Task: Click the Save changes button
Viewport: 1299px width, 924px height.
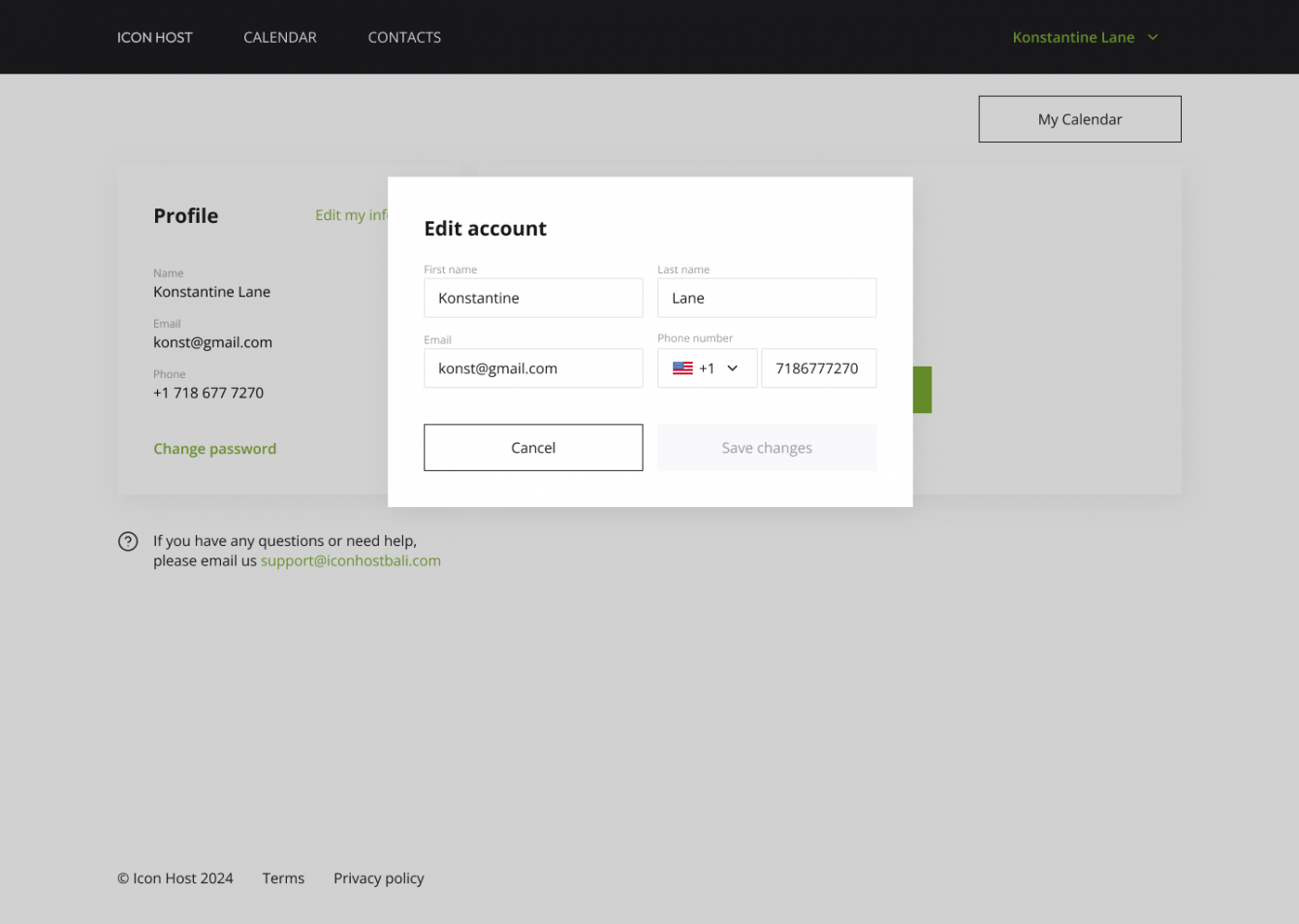Action: tap(767, 448)
